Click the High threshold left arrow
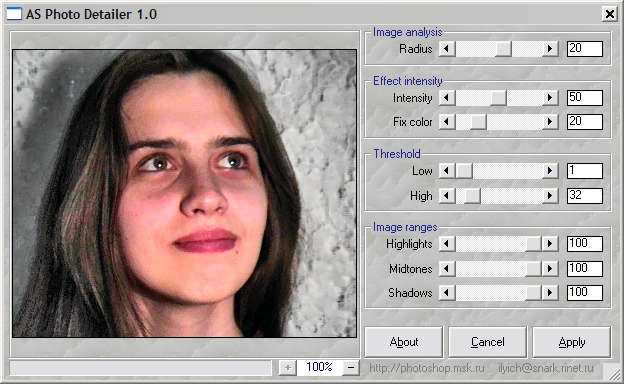 [447, 196]
